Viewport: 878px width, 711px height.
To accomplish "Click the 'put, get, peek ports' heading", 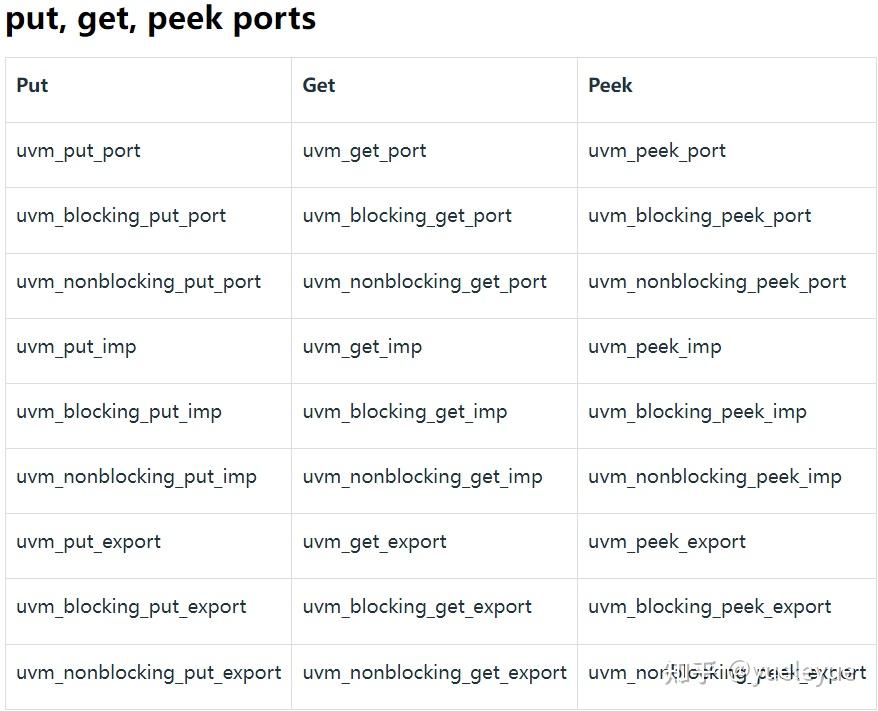I will pos(161,20).
